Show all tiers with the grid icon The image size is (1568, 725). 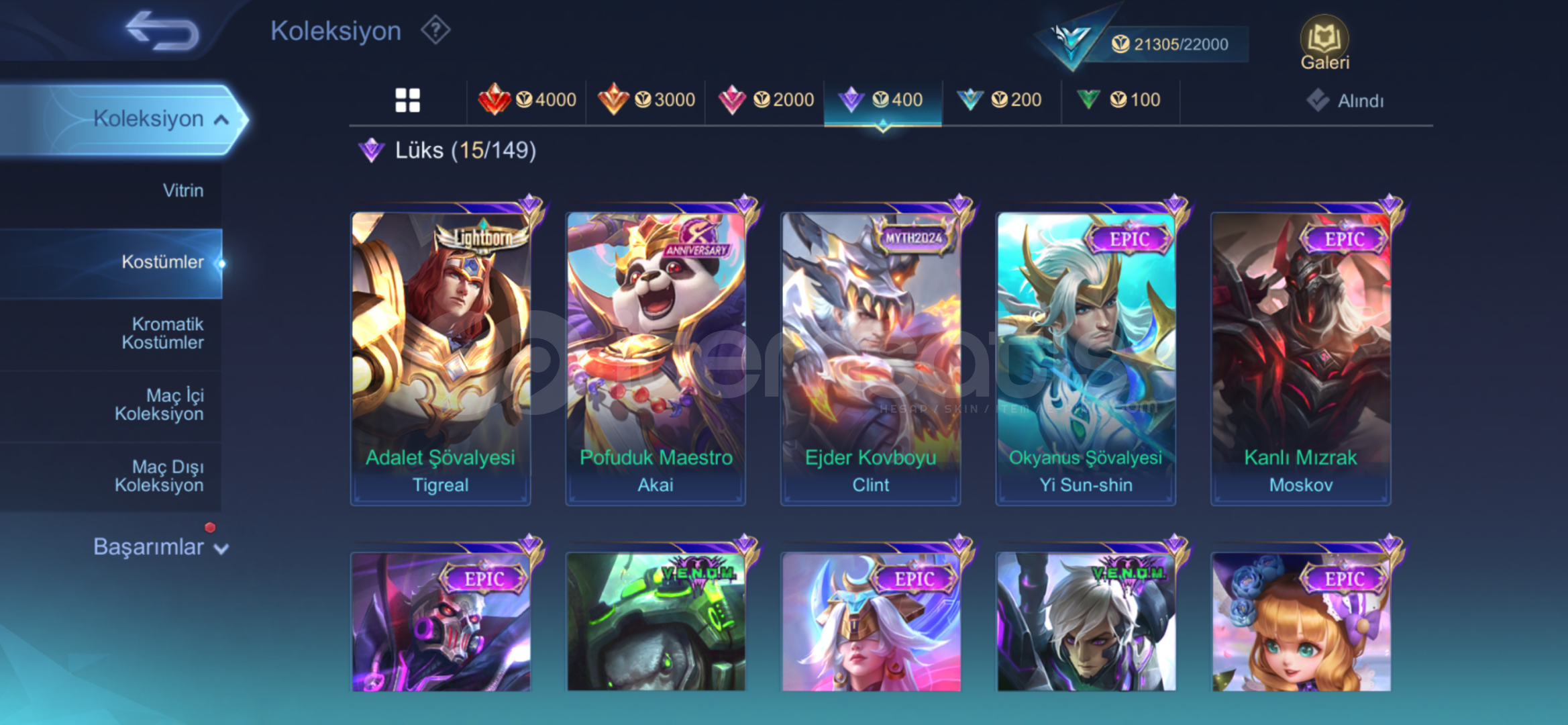click(407, 101)
